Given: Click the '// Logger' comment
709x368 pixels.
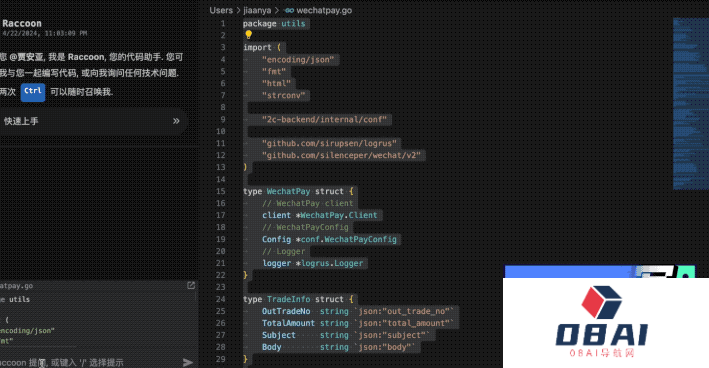Looking at the screenshot, I should (284, 251).
